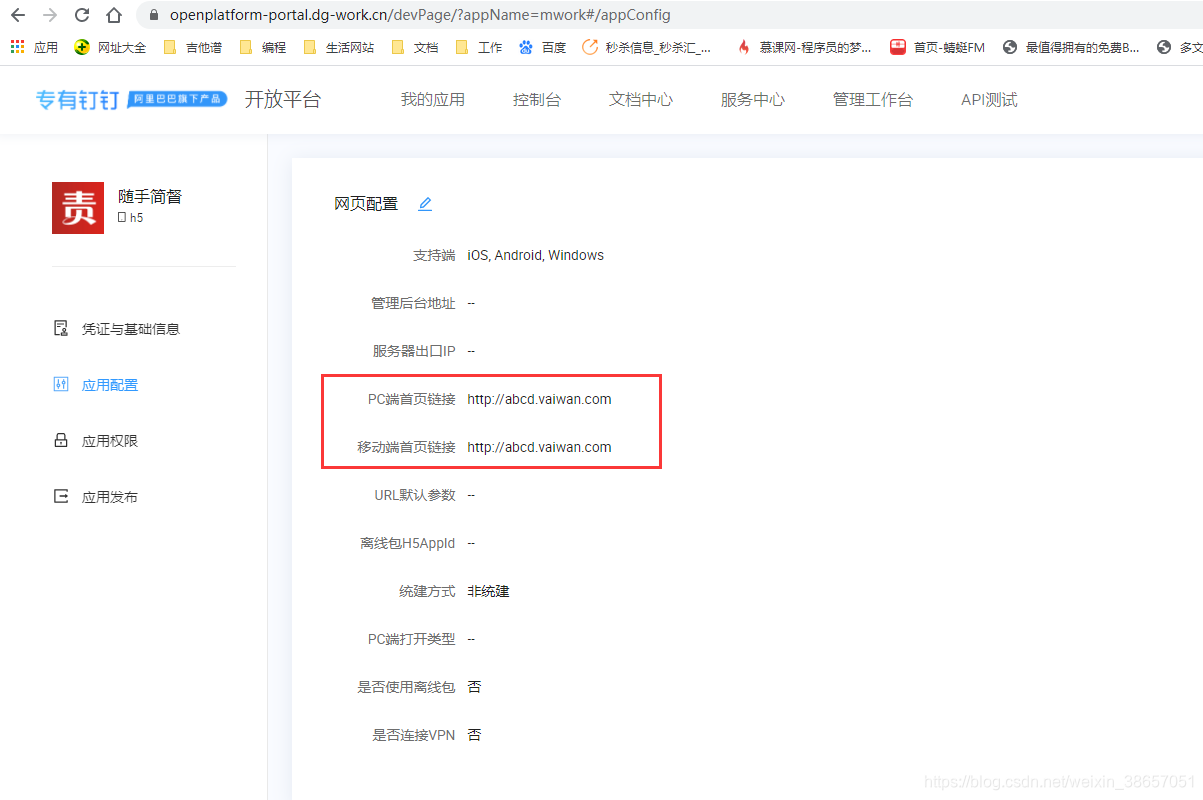The image size is (1203, 800).
Task: Go to browser home icon
Action: point(114,15)
